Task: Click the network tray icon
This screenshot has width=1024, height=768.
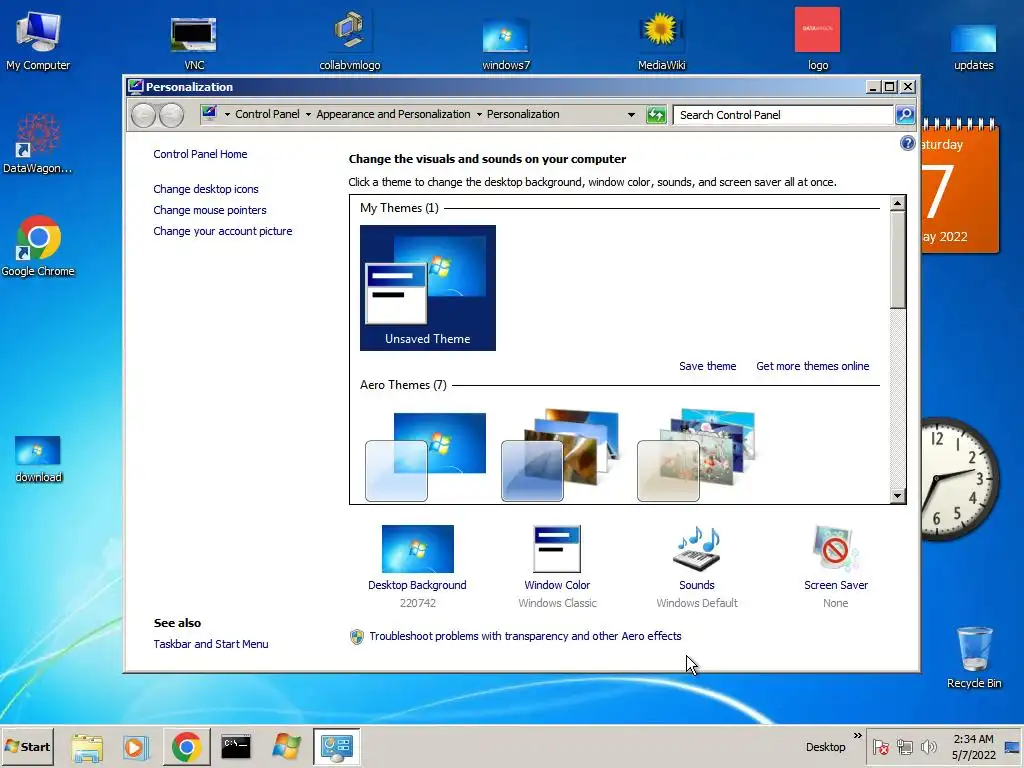Action: click(904, 747)
